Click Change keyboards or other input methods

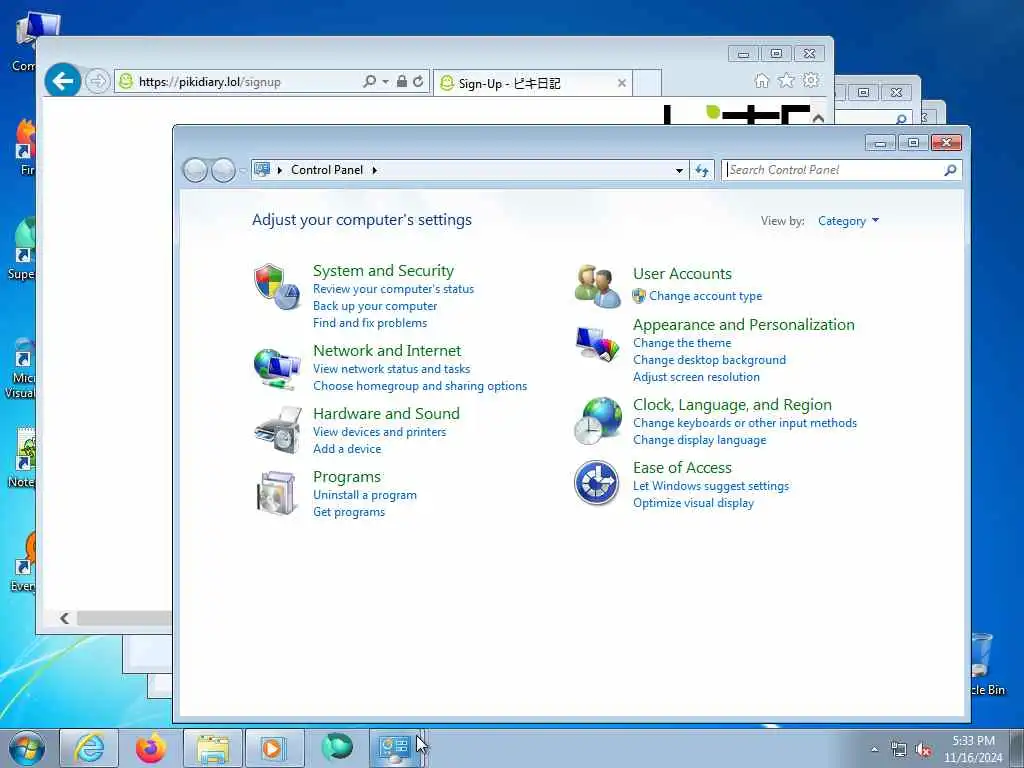[x=744, y=423]
